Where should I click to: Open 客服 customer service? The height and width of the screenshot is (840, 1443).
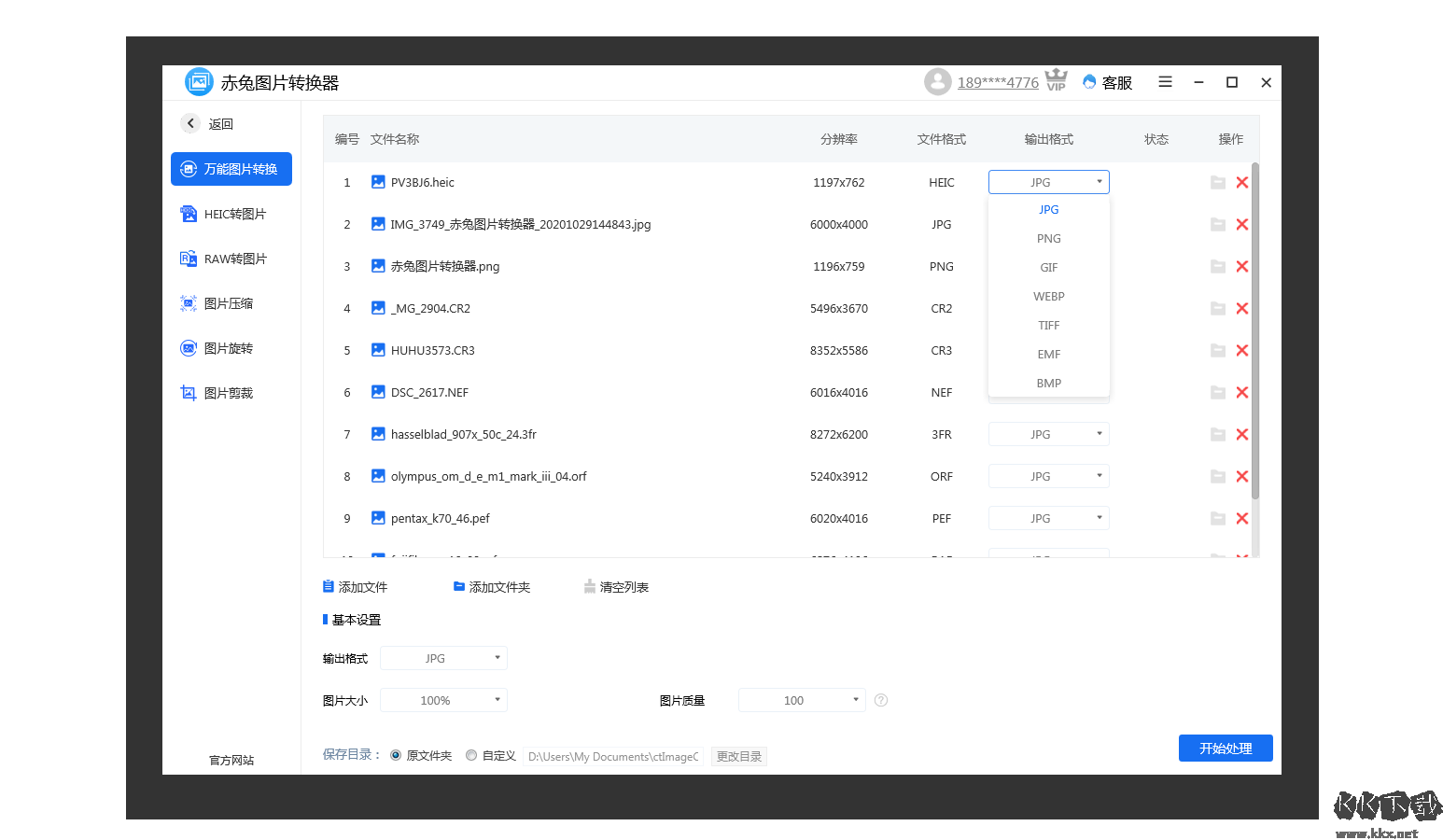coord(1107,82)
